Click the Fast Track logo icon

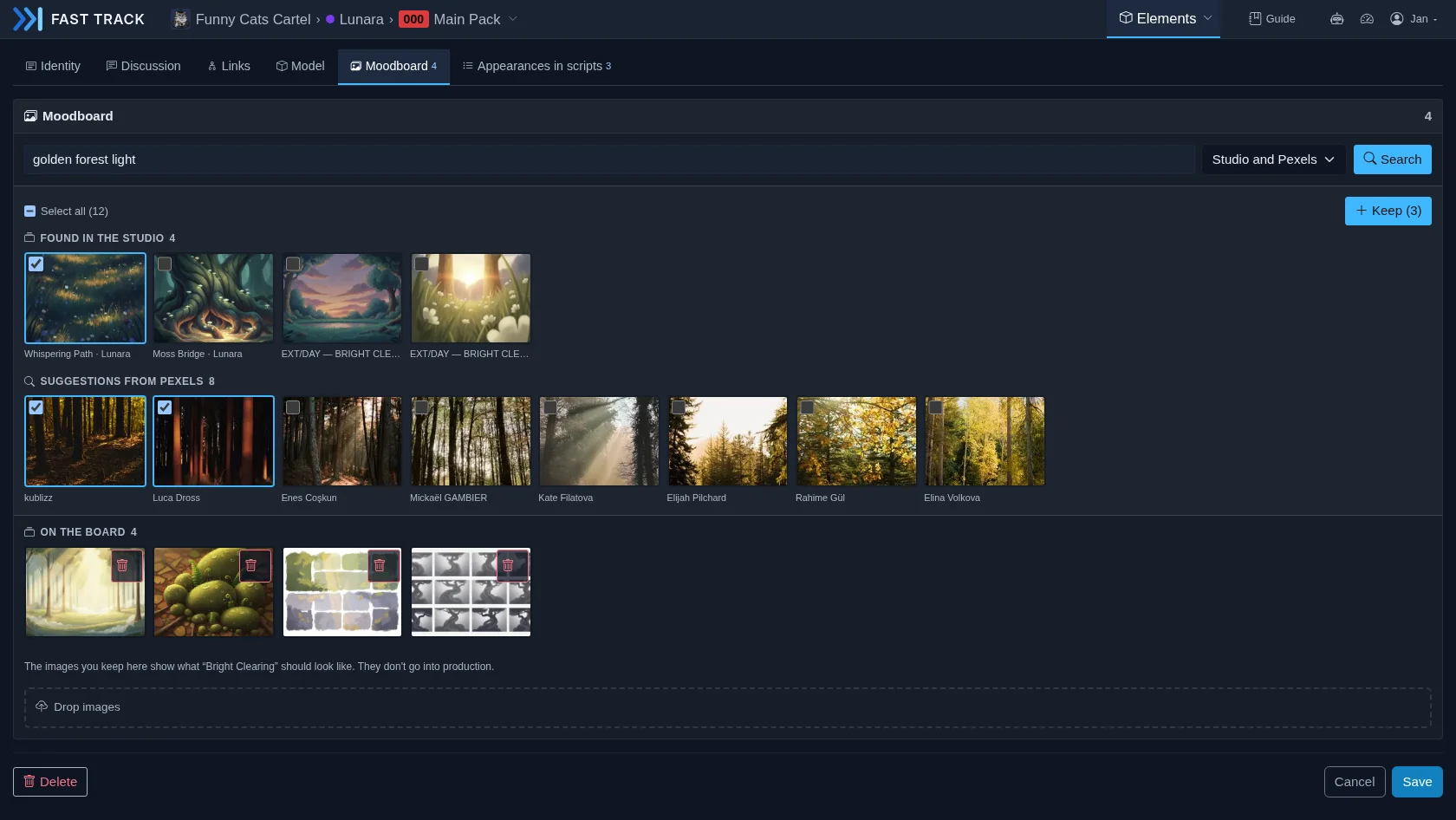pos(28,19)
